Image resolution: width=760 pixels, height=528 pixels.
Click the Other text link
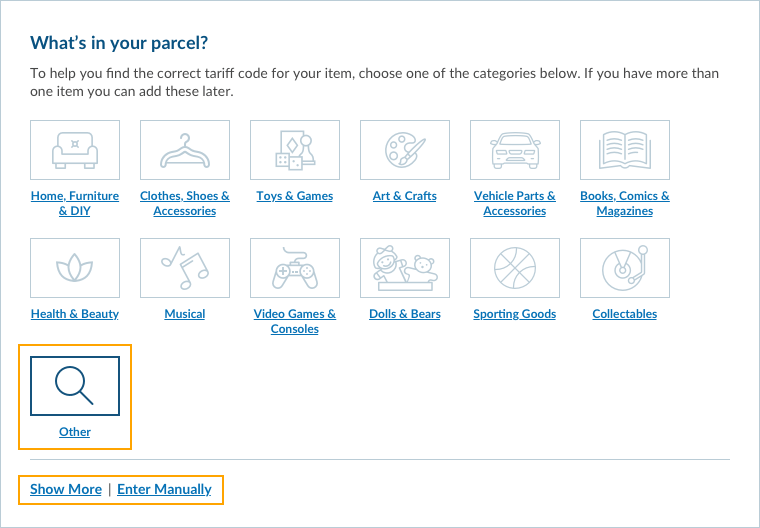(75, 432)
